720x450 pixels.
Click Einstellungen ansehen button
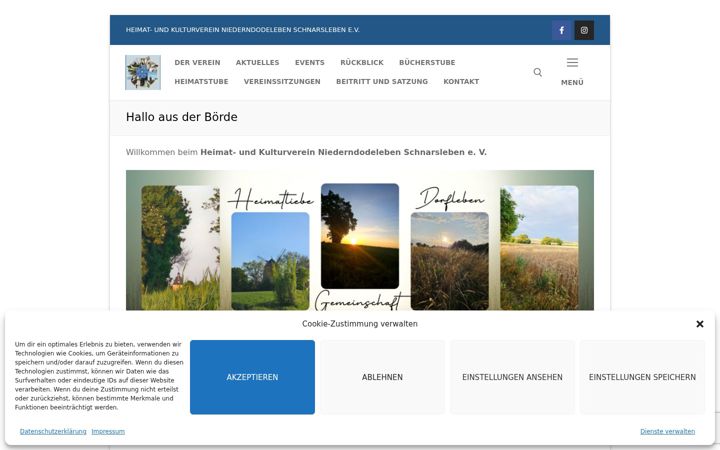pyautogui.click(x=512, y=377)
